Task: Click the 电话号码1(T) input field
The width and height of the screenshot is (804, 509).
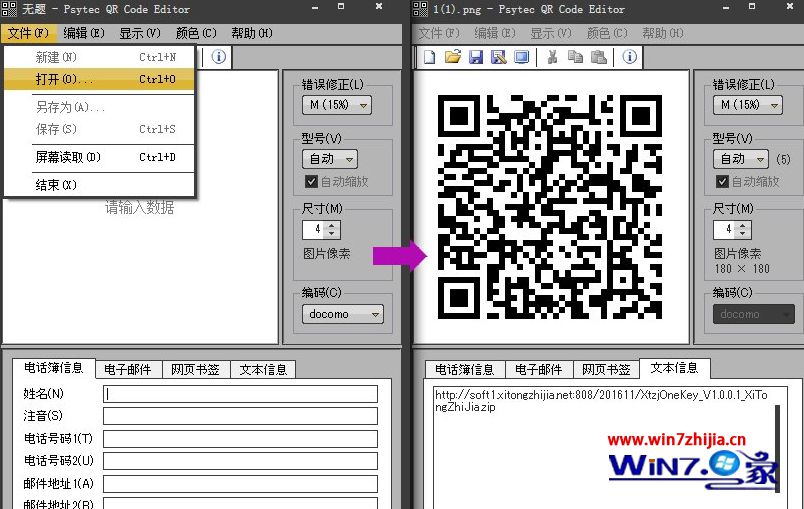Action: [240, 439]
